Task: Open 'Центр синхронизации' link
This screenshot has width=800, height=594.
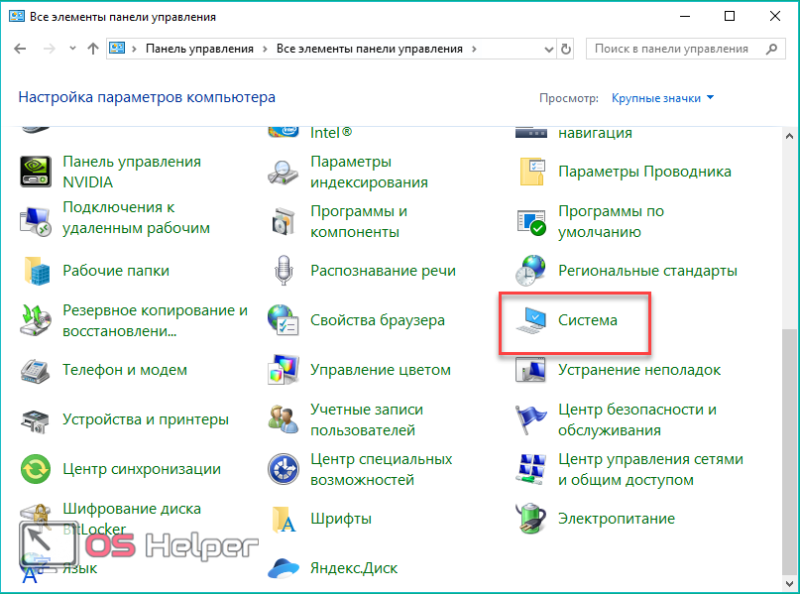Action: pos(142,469)
